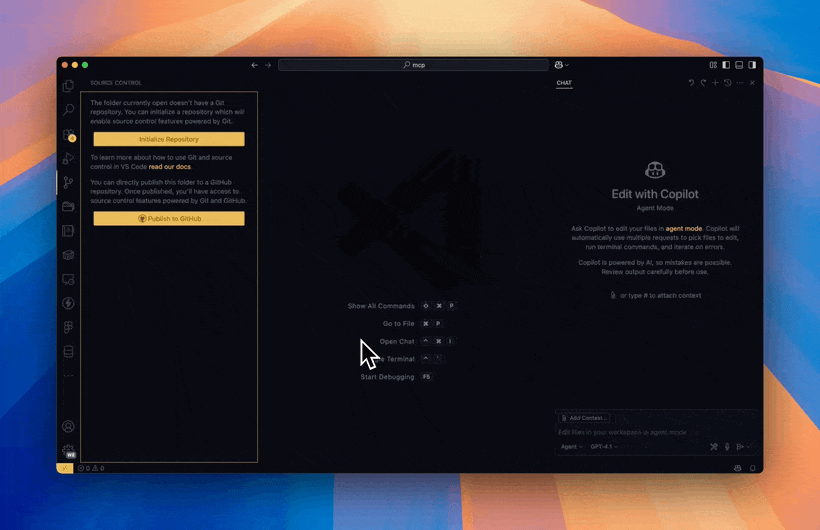Click the Initialize Repository button
820x530 pixels.
(169, 139)
